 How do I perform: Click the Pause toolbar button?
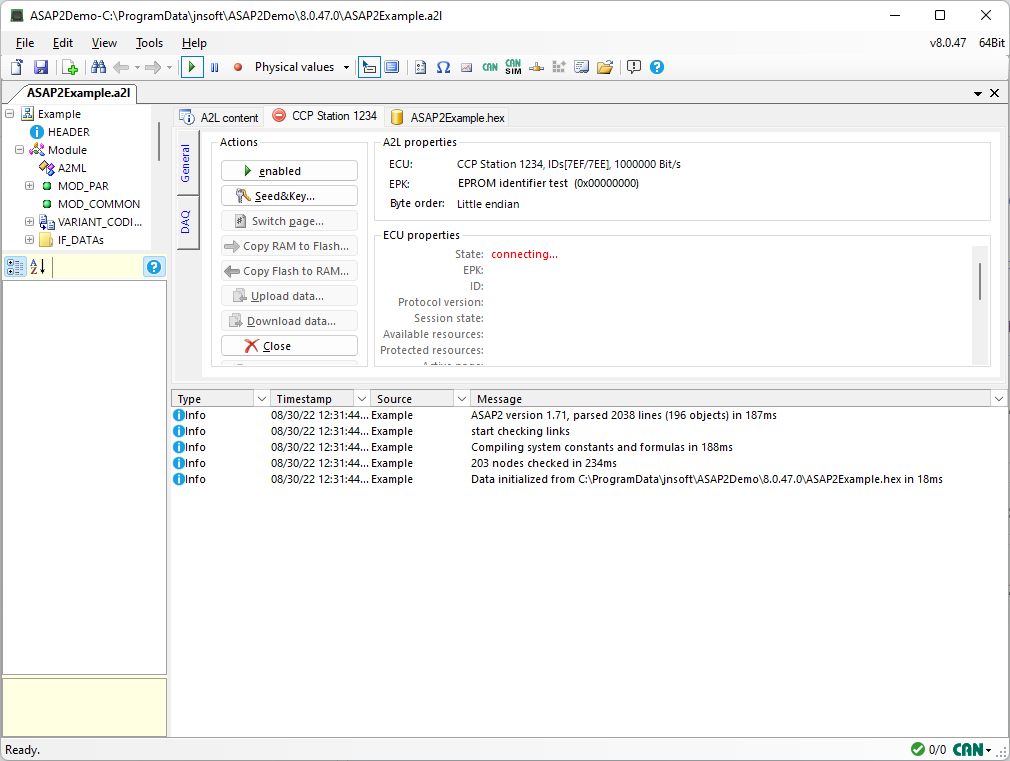[x=215, y=67]
